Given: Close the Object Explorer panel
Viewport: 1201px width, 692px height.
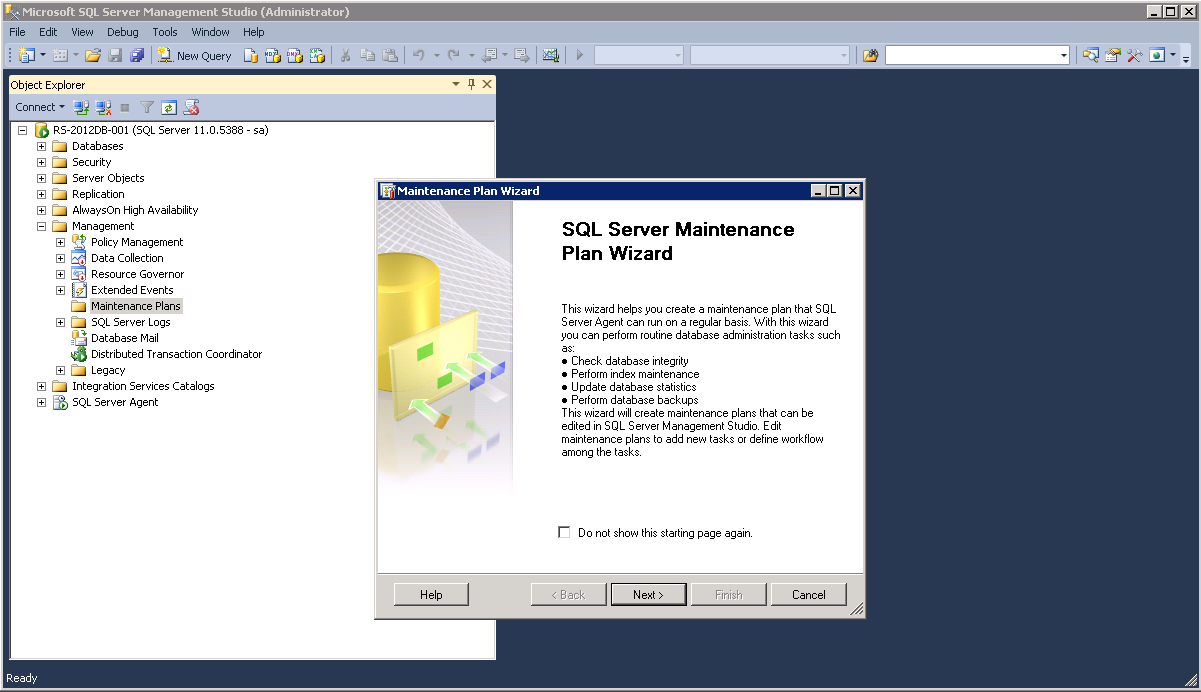Looking at the screenshot, I should (x=487, y=85).
